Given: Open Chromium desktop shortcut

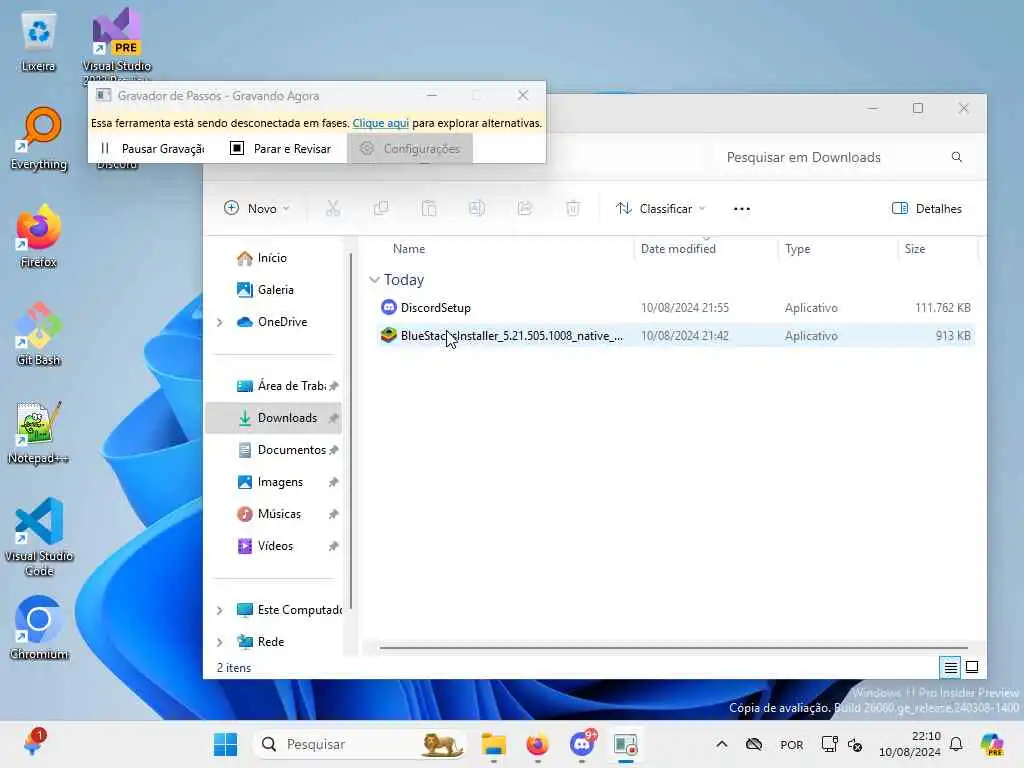Looking at the screenshot, I should coord(39,628).
